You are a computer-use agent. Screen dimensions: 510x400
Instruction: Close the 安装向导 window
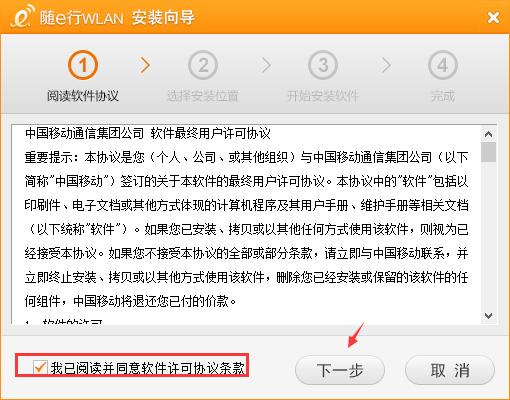pos(493,17)
